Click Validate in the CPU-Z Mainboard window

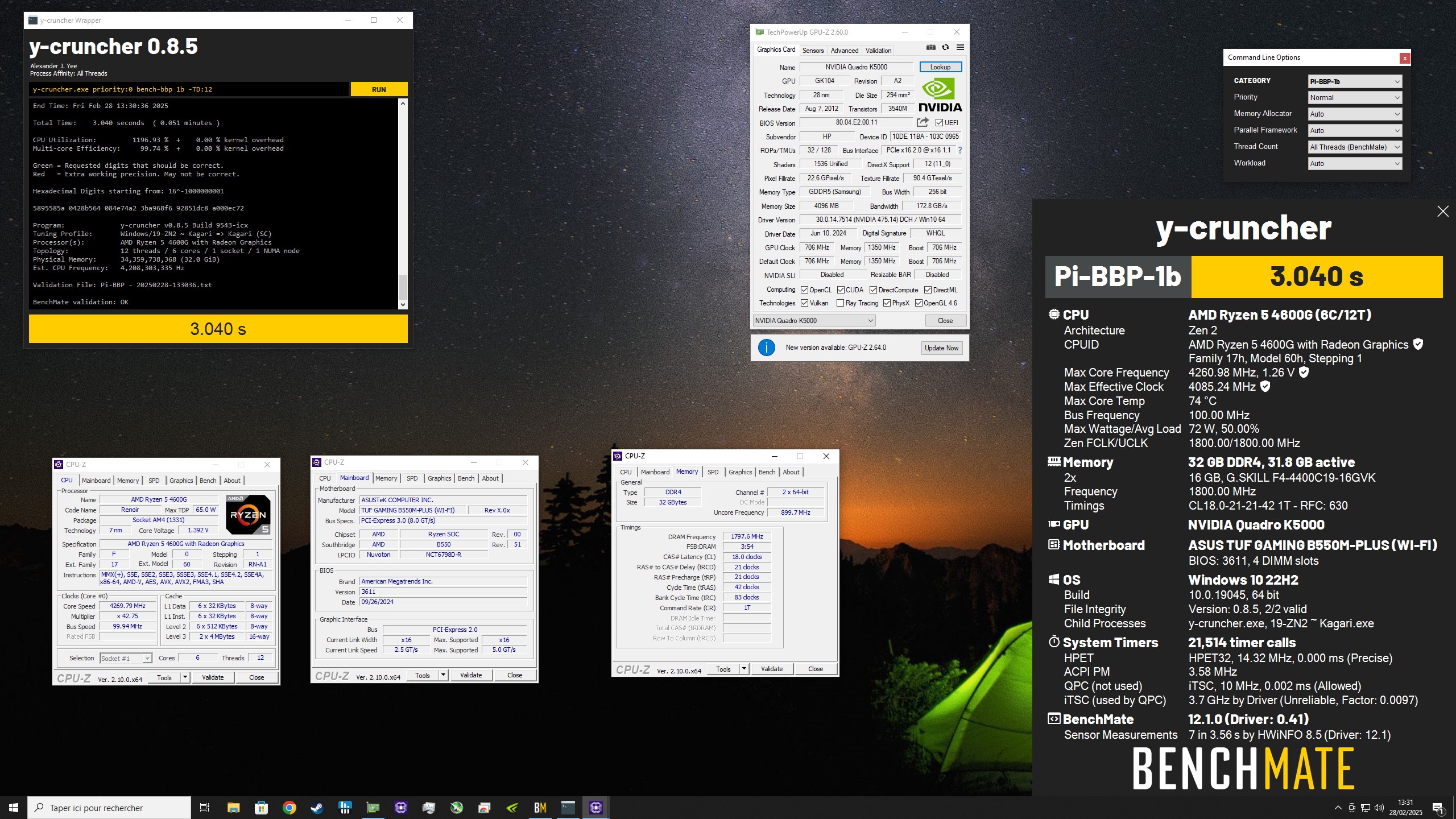(x=471, y=675)
